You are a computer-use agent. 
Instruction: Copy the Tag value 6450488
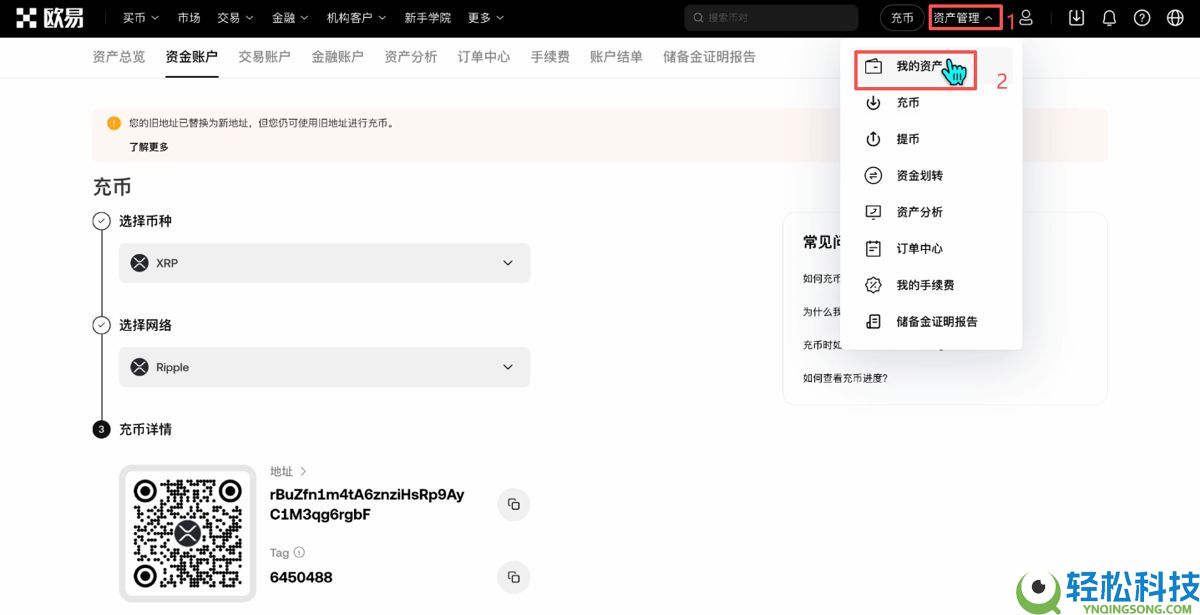(x=513, y=577)
